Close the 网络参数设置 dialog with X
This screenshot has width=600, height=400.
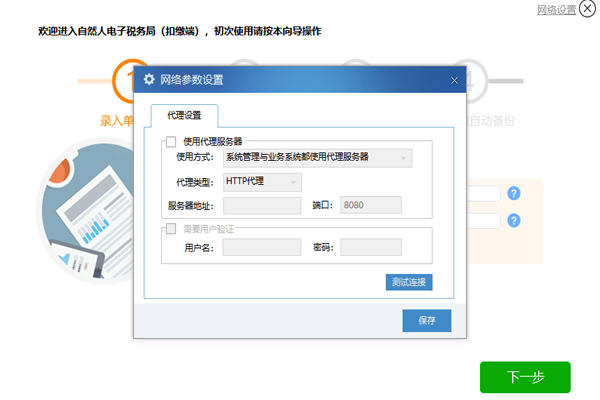[x=454, y=80]
